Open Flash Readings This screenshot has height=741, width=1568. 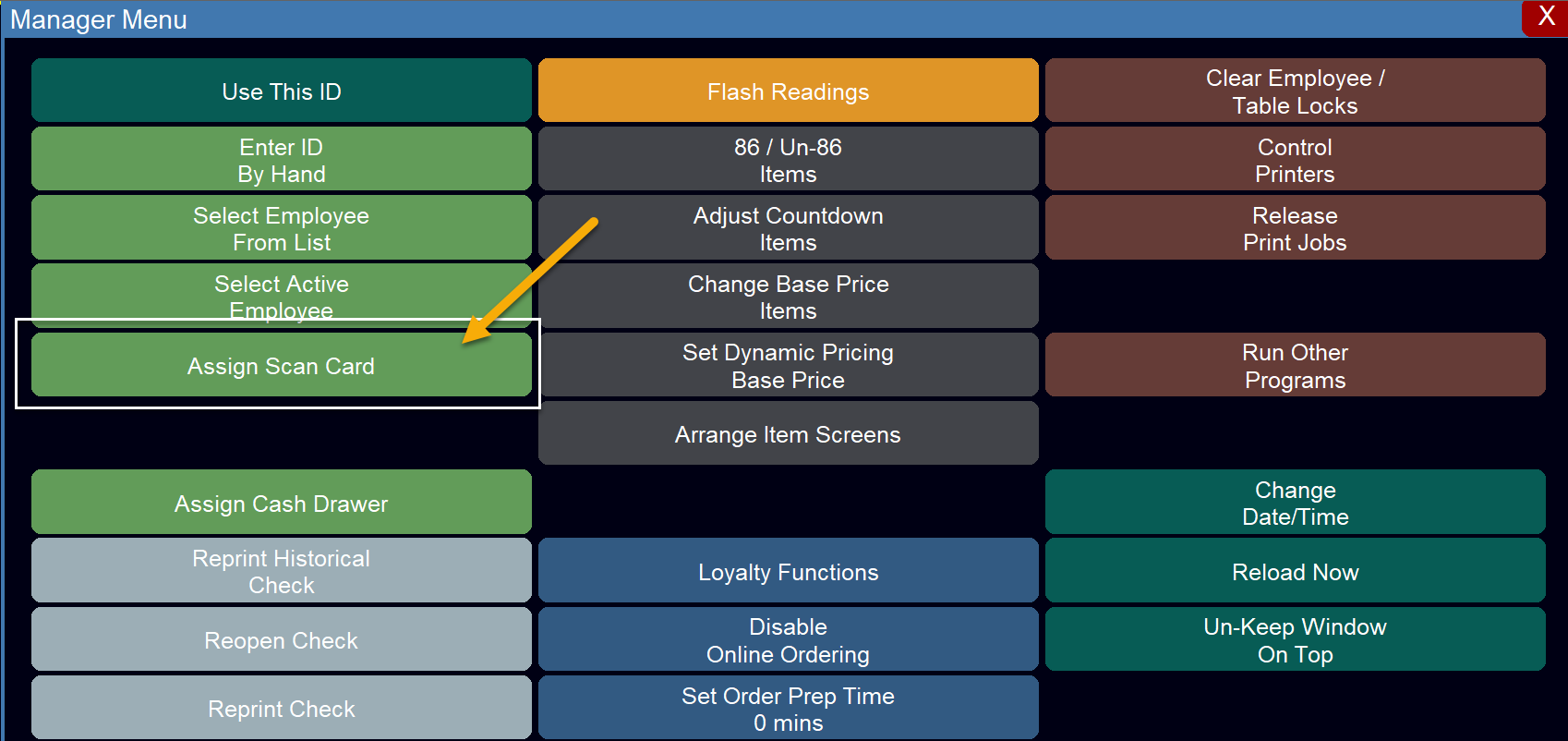[x=789, y=91]
